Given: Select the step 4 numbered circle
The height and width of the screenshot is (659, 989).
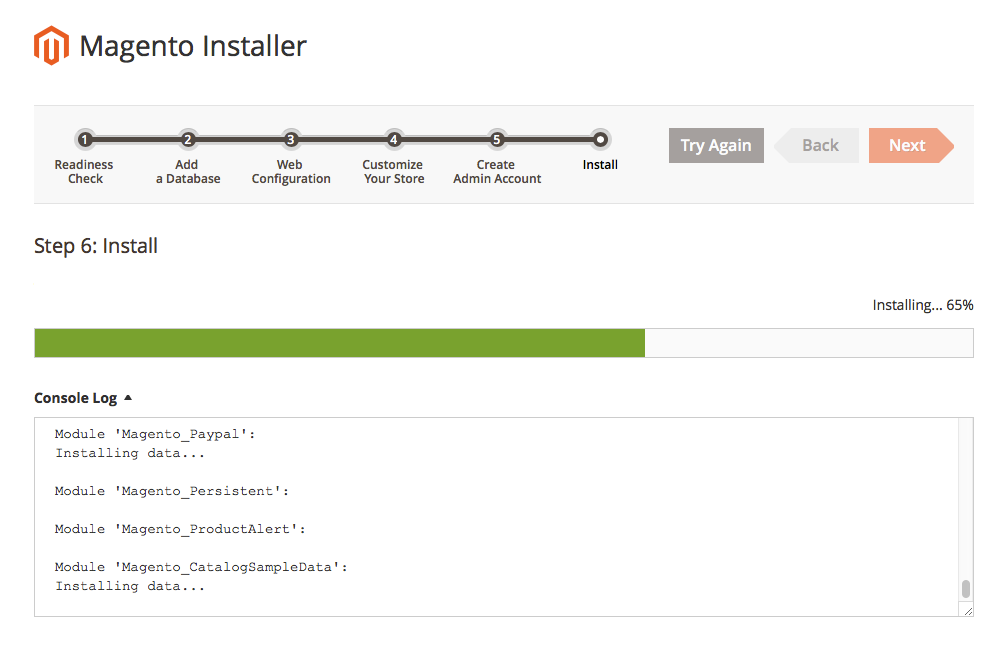Looking at the screenshot, I should pos(394,140).
